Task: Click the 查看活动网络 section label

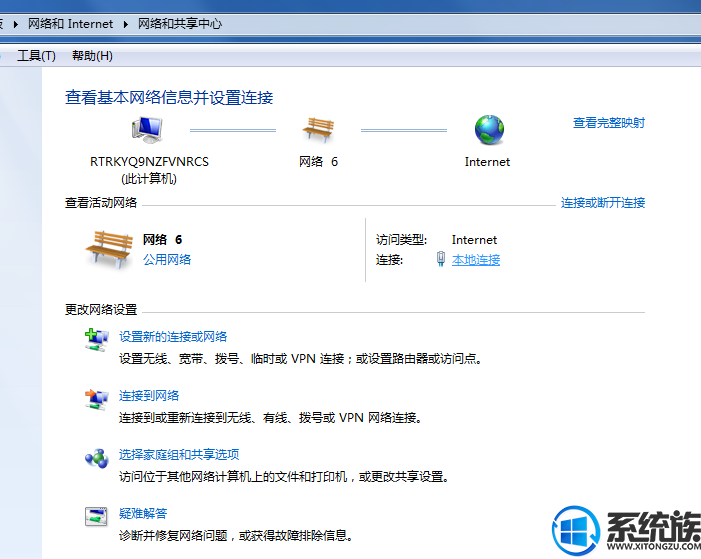Action: pos(101,203)
